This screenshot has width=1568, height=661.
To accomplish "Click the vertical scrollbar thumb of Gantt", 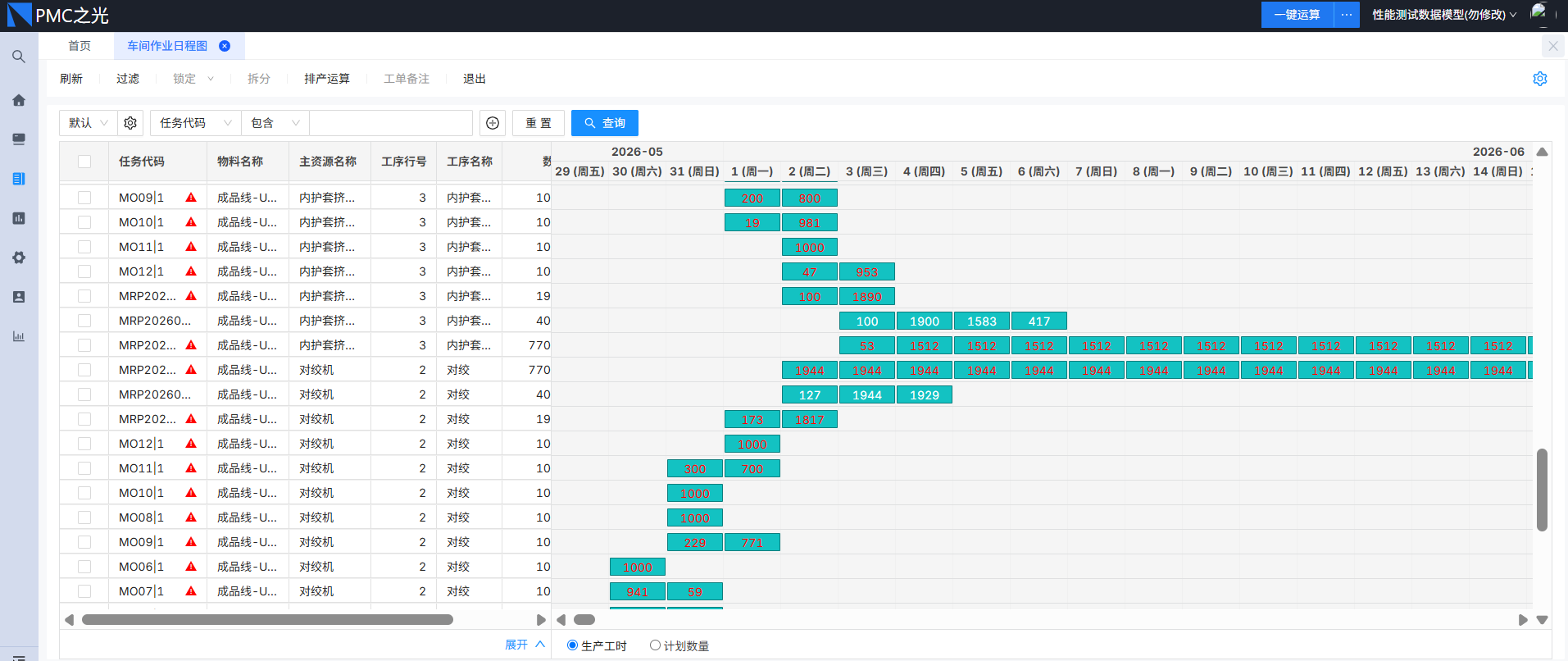I will 1542,490.
